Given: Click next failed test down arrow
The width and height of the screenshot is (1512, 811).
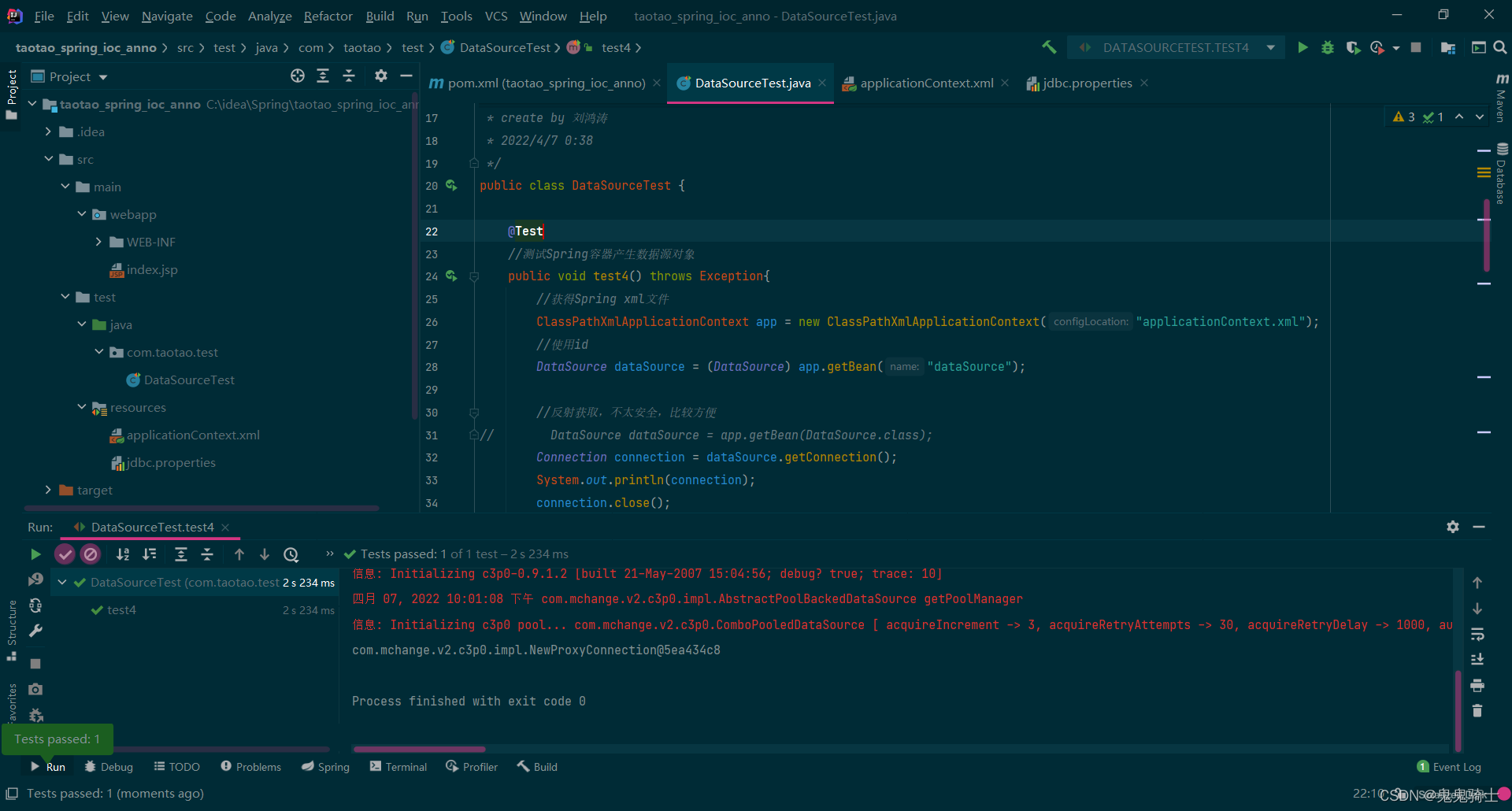Looking at the screenshot, I should (x=265, y=554).
